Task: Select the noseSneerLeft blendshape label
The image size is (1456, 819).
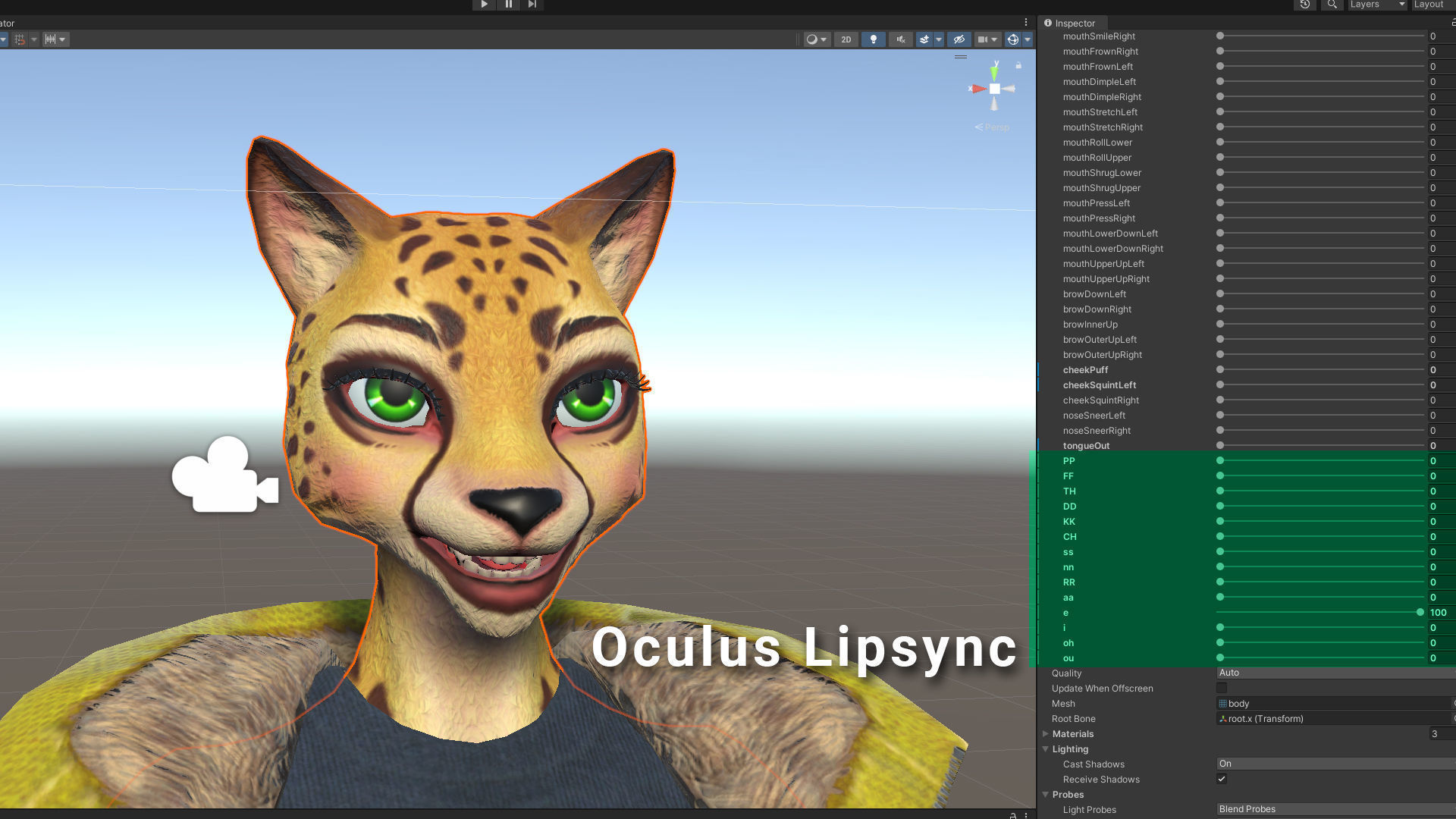Action: click(x=1094, y=416)
